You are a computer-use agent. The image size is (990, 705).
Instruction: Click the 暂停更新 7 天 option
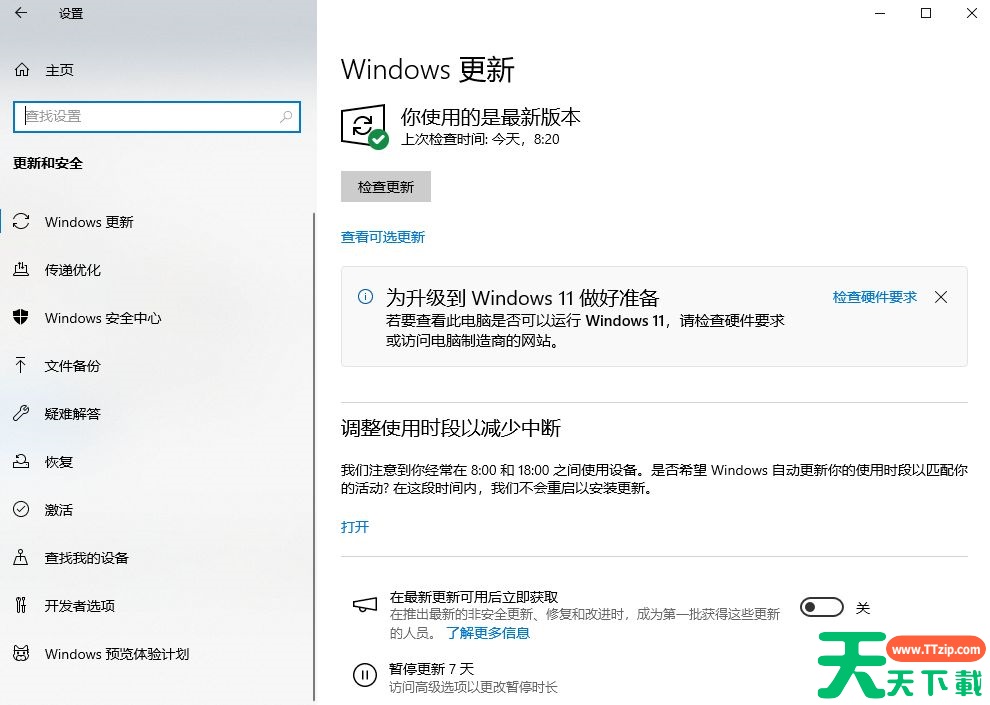coord(432,668)
